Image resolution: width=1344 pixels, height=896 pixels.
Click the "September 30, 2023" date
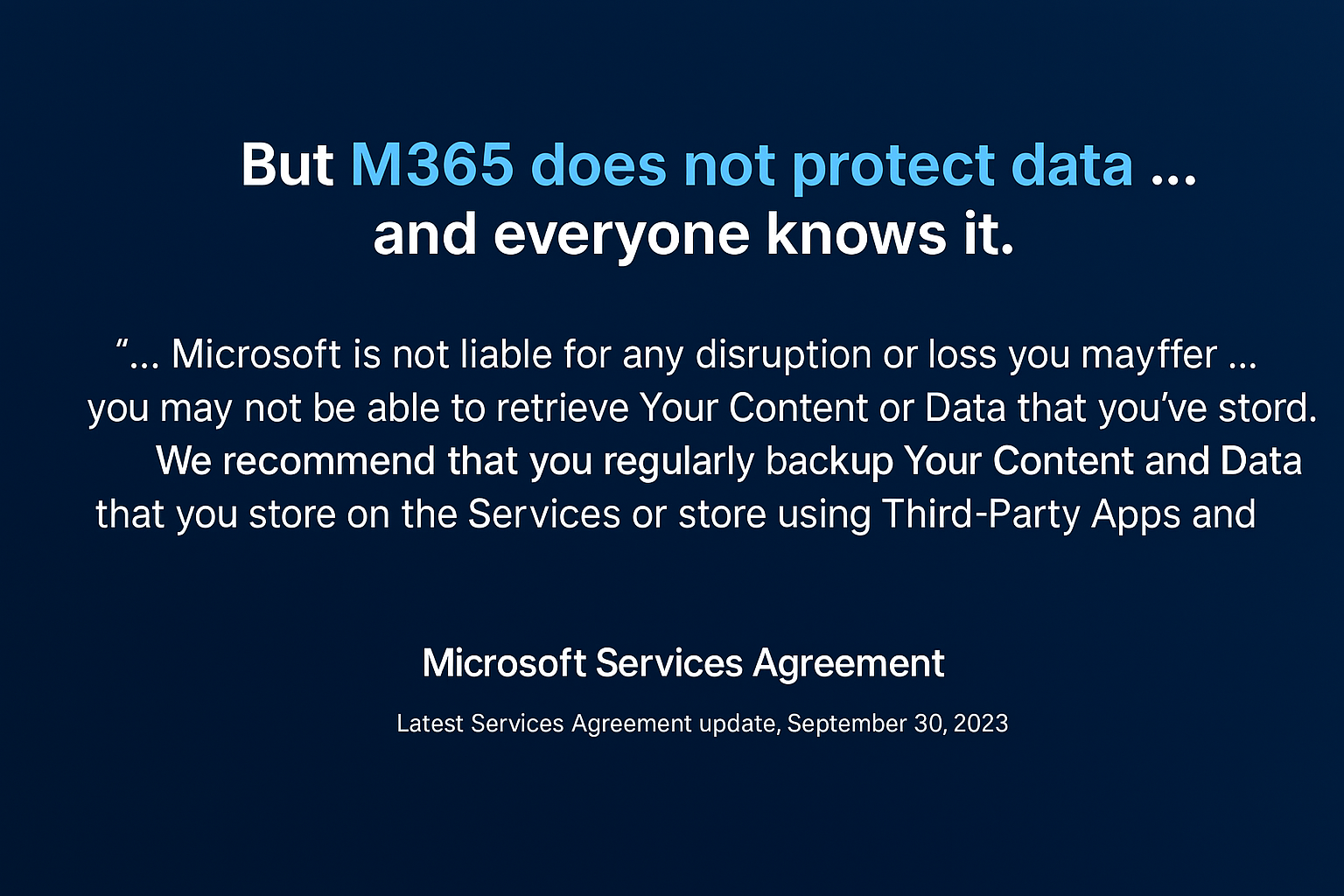(898, 724)
